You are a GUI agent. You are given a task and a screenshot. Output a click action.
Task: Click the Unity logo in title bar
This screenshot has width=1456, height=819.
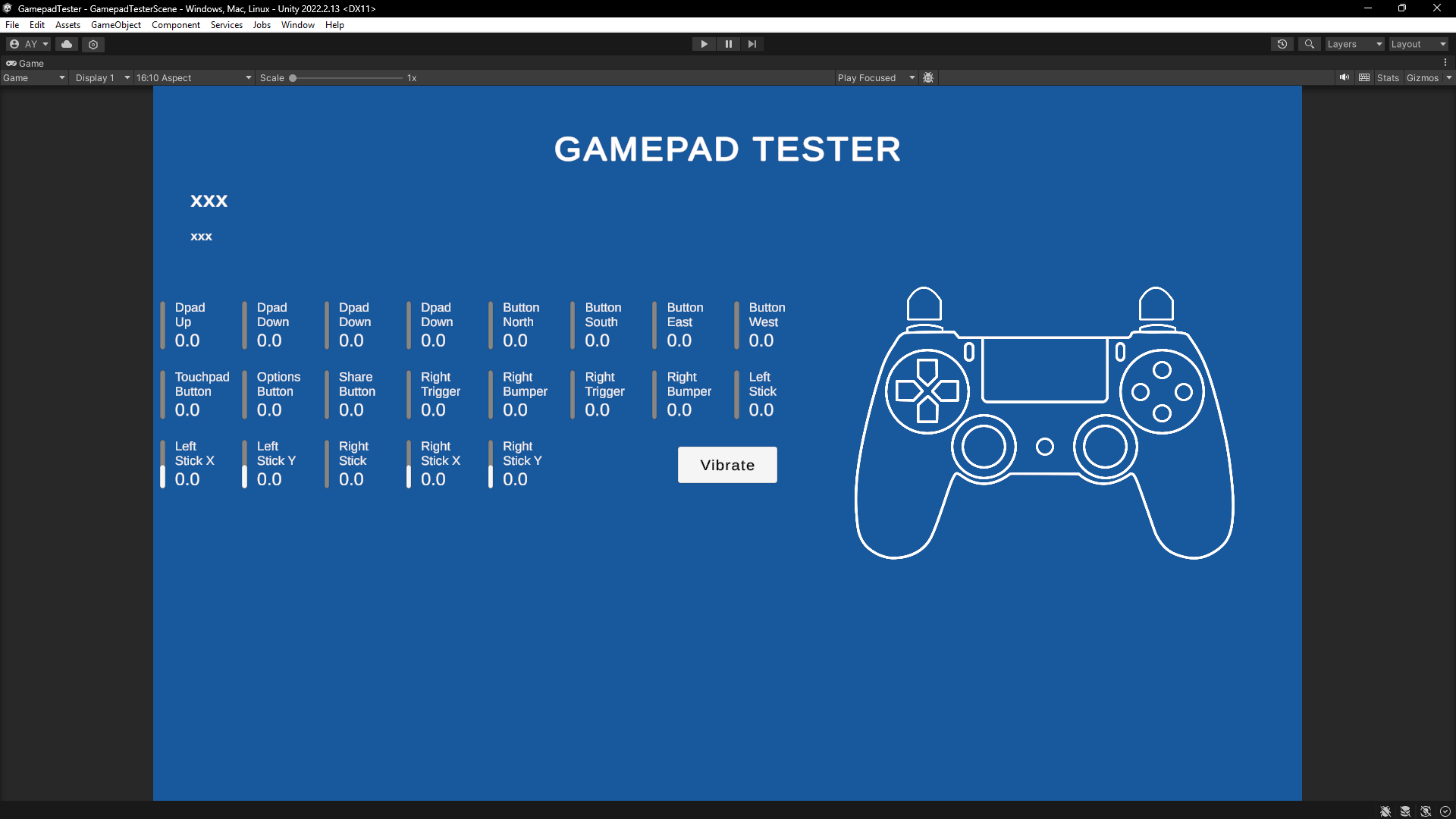pos(8,8)
